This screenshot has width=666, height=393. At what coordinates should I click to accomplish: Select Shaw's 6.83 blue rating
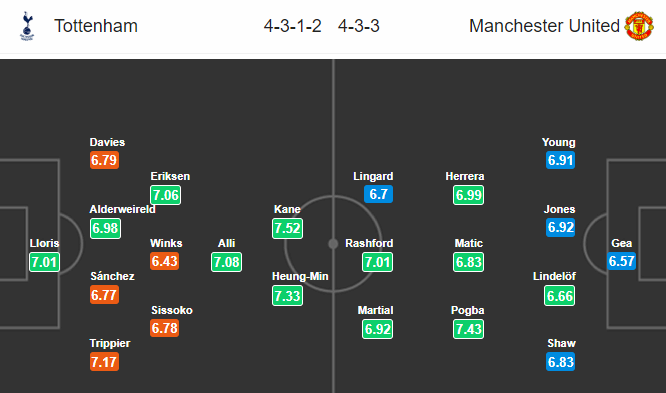[561, 362]
